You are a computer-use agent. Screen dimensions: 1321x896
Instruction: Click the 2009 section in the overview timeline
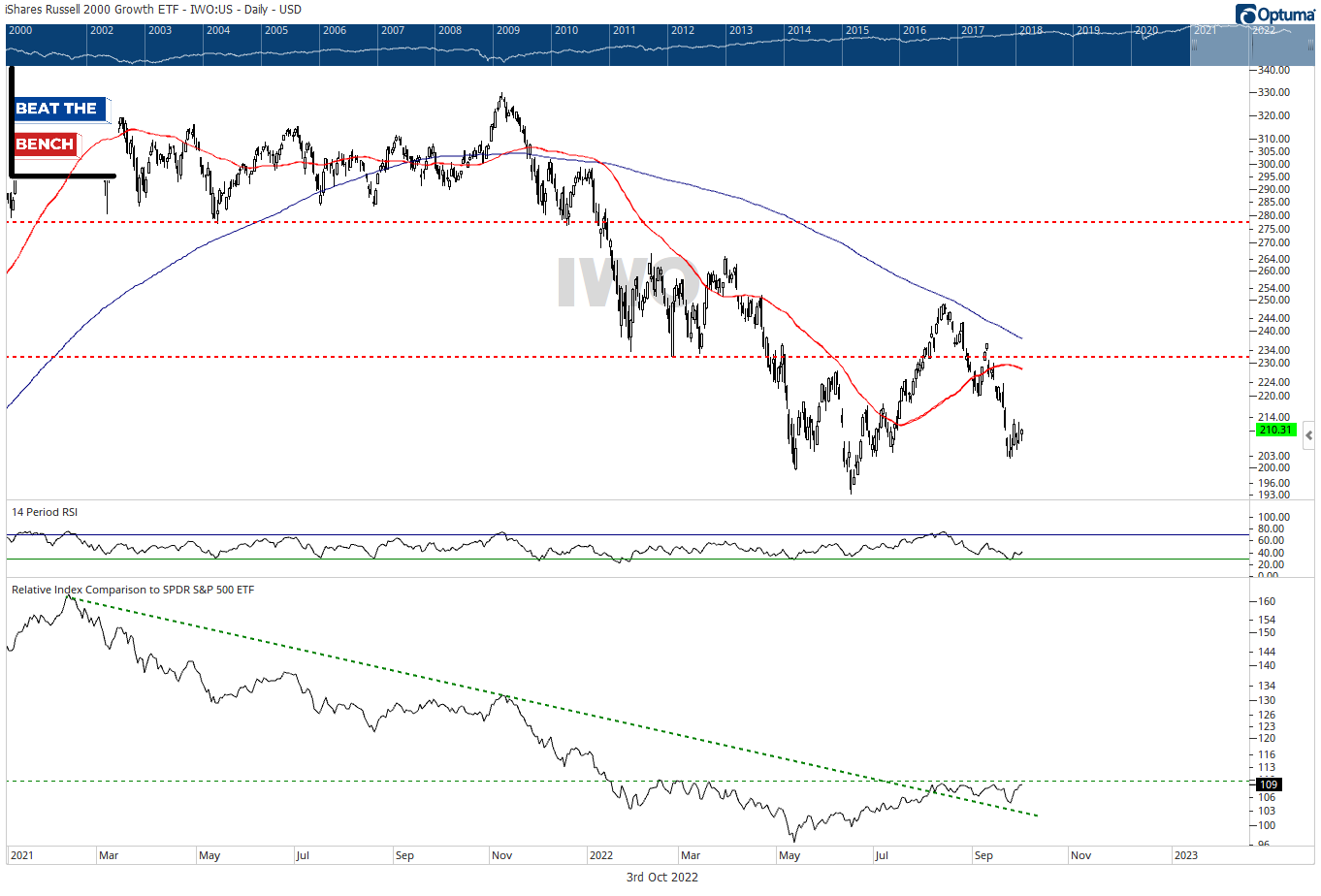pyautogui.click(x=522, y=45)
